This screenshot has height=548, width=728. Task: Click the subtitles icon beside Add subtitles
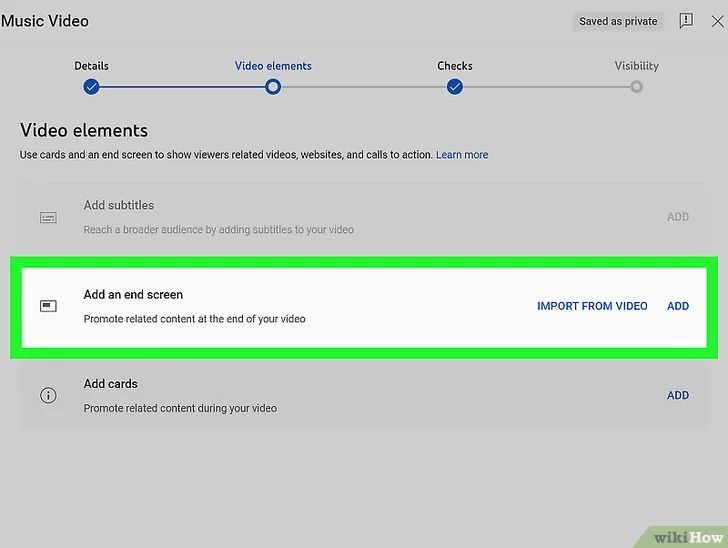tap(48, 217)
